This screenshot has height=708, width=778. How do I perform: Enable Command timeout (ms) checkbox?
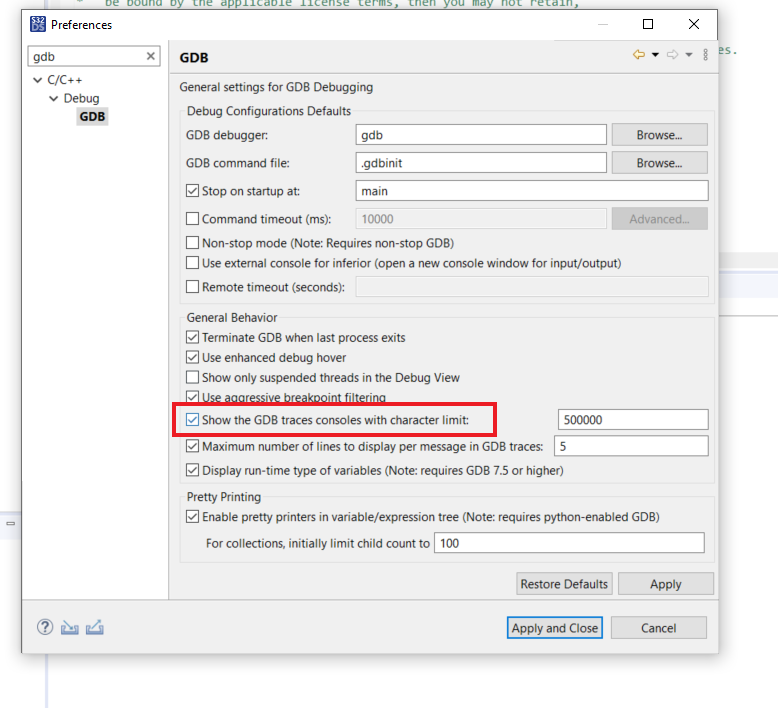193,219
